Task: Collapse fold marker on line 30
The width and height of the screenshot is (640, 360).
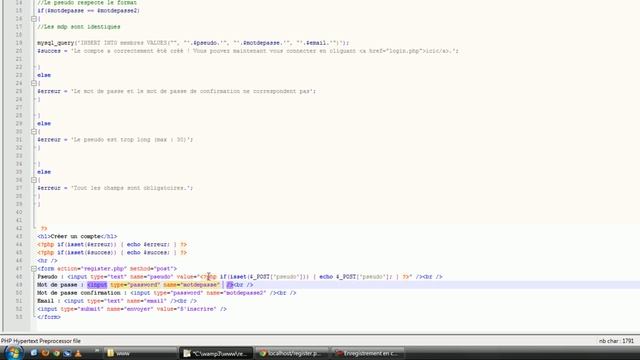Action: 34,131
